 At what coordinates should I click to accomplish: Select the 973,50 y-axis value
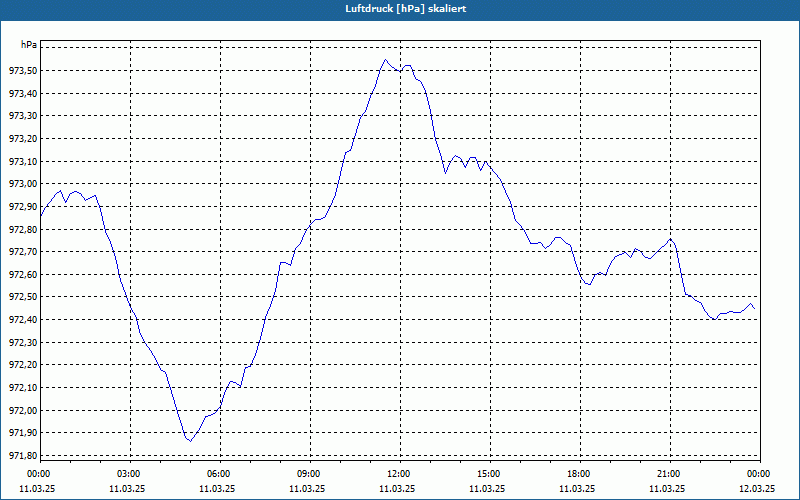23,71
